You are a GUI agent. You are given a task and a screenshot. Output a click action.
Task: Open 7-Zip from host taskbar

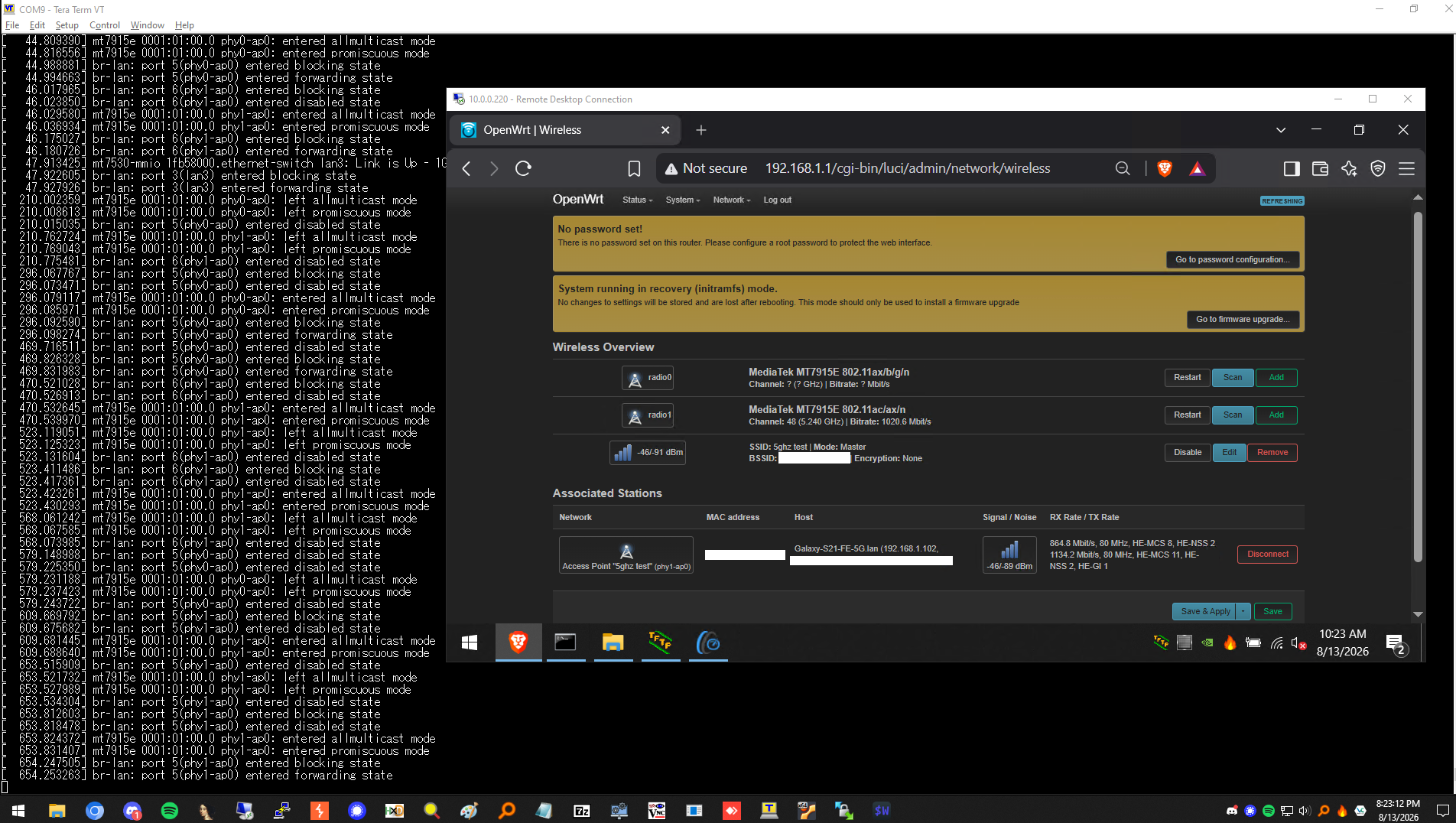pos(582,811)
